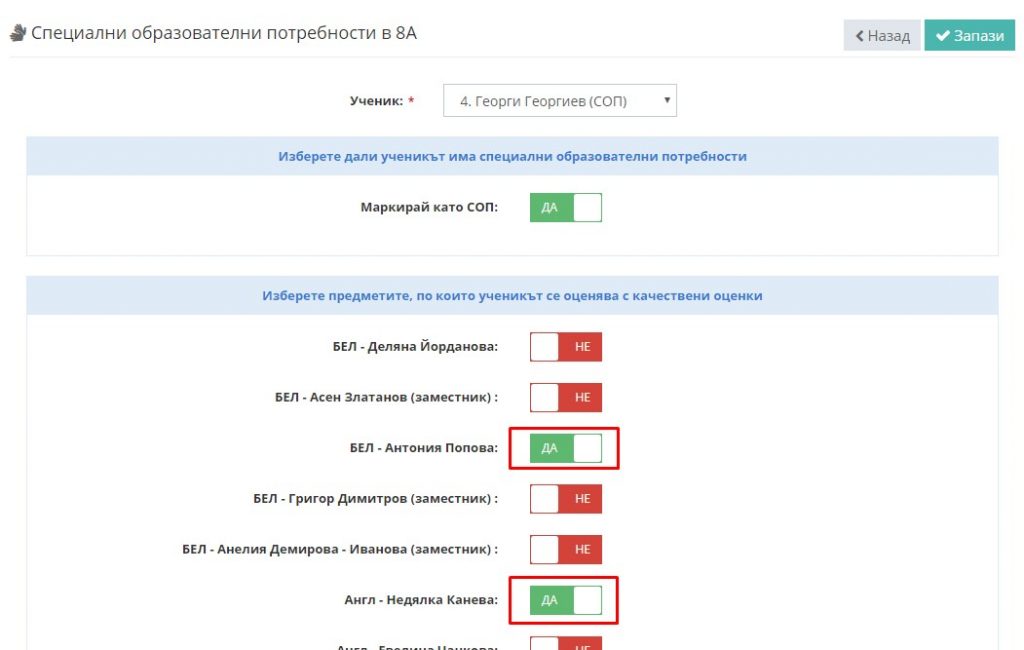Open the Ученик student dropdown
Viewport: 1024px width, 650px height.
coord(560,101)
